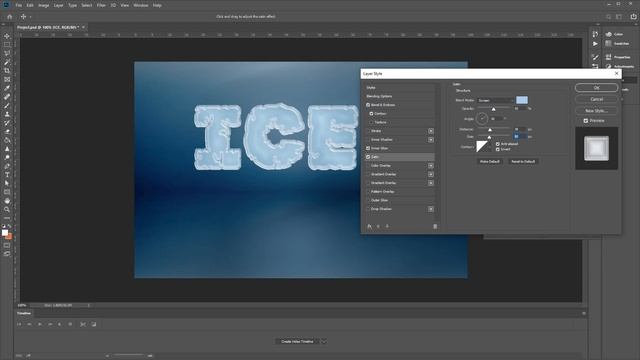The height and width of the screenshot is (360, 640).
Task: Open the Actions panel play icon
Action: point(595,44)
